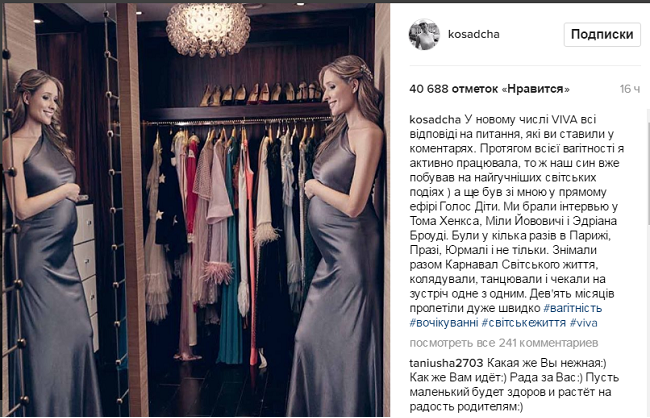Open the #viva hashtag
Viewport: 650px width, 418px height.
584,323
